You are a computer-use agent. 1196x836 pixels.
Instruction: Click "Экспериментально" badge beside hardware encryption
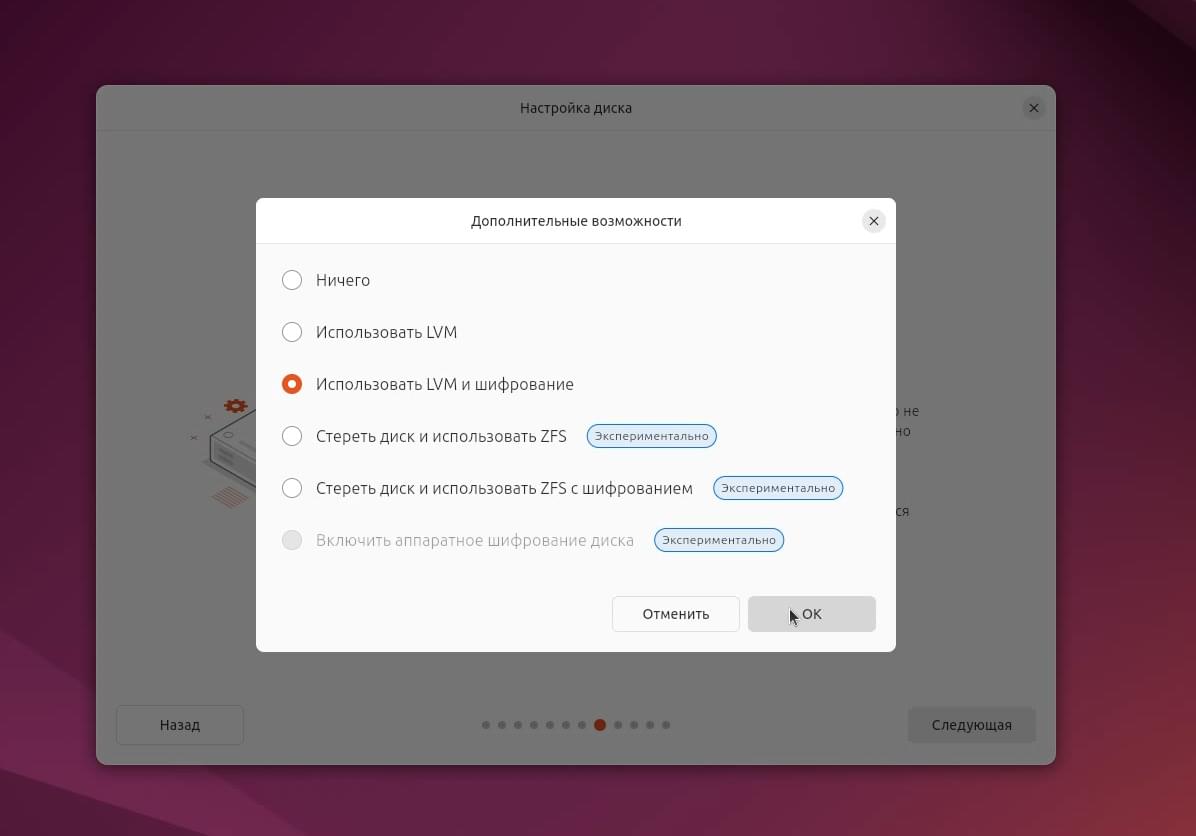click(x=719, y=540)
